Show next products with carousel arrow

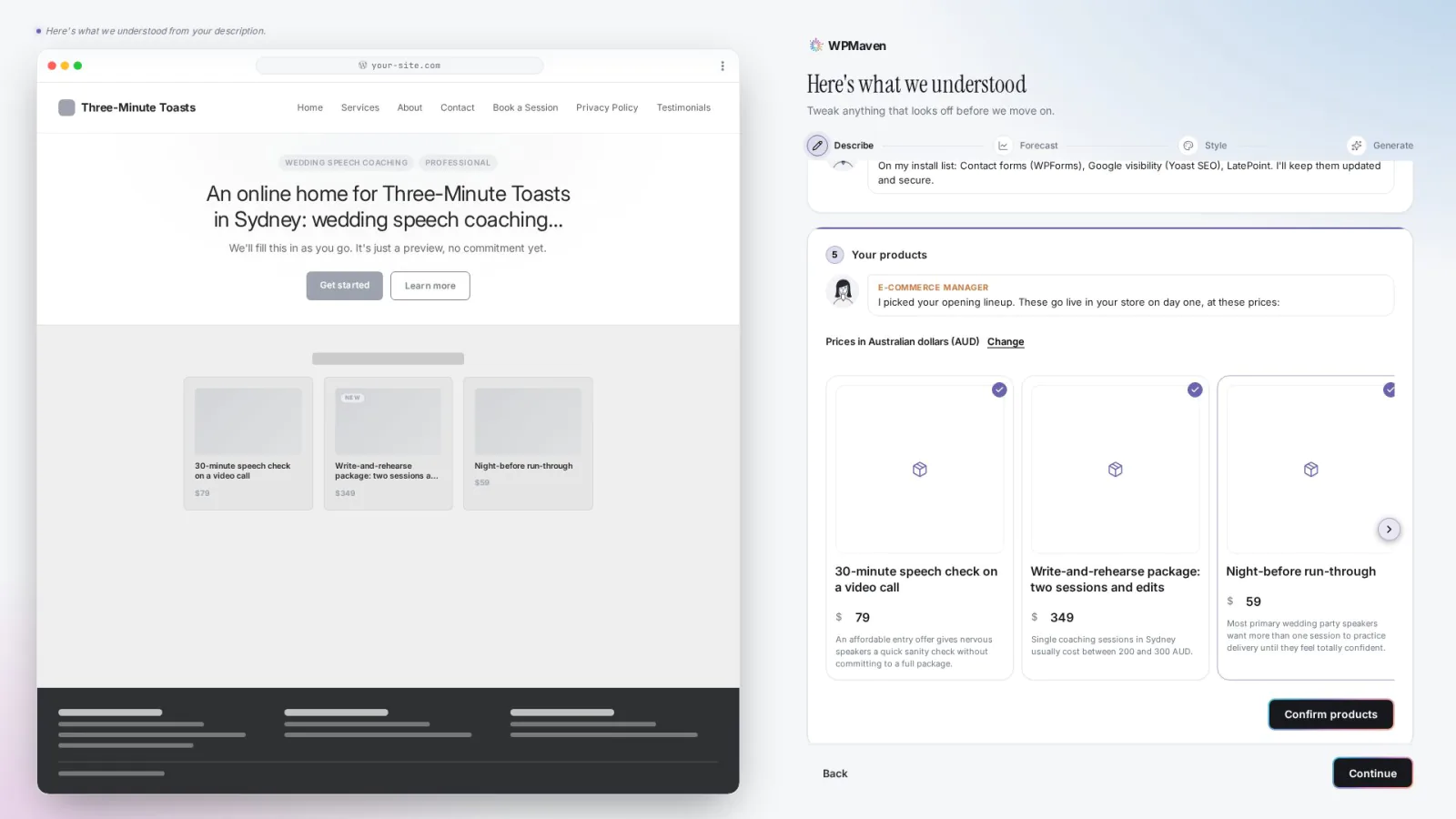coord(1389,530)
